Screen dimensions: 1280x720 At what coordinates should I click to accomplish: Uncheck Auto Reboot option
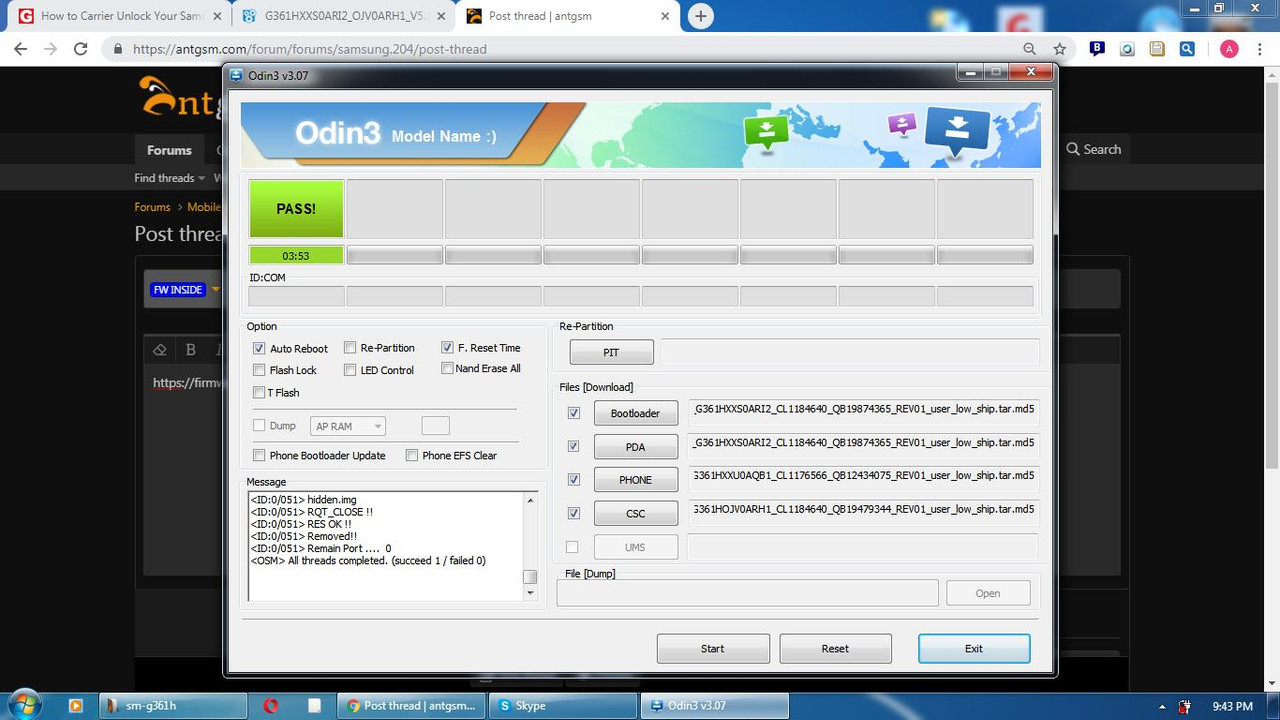tap(259, 348)
